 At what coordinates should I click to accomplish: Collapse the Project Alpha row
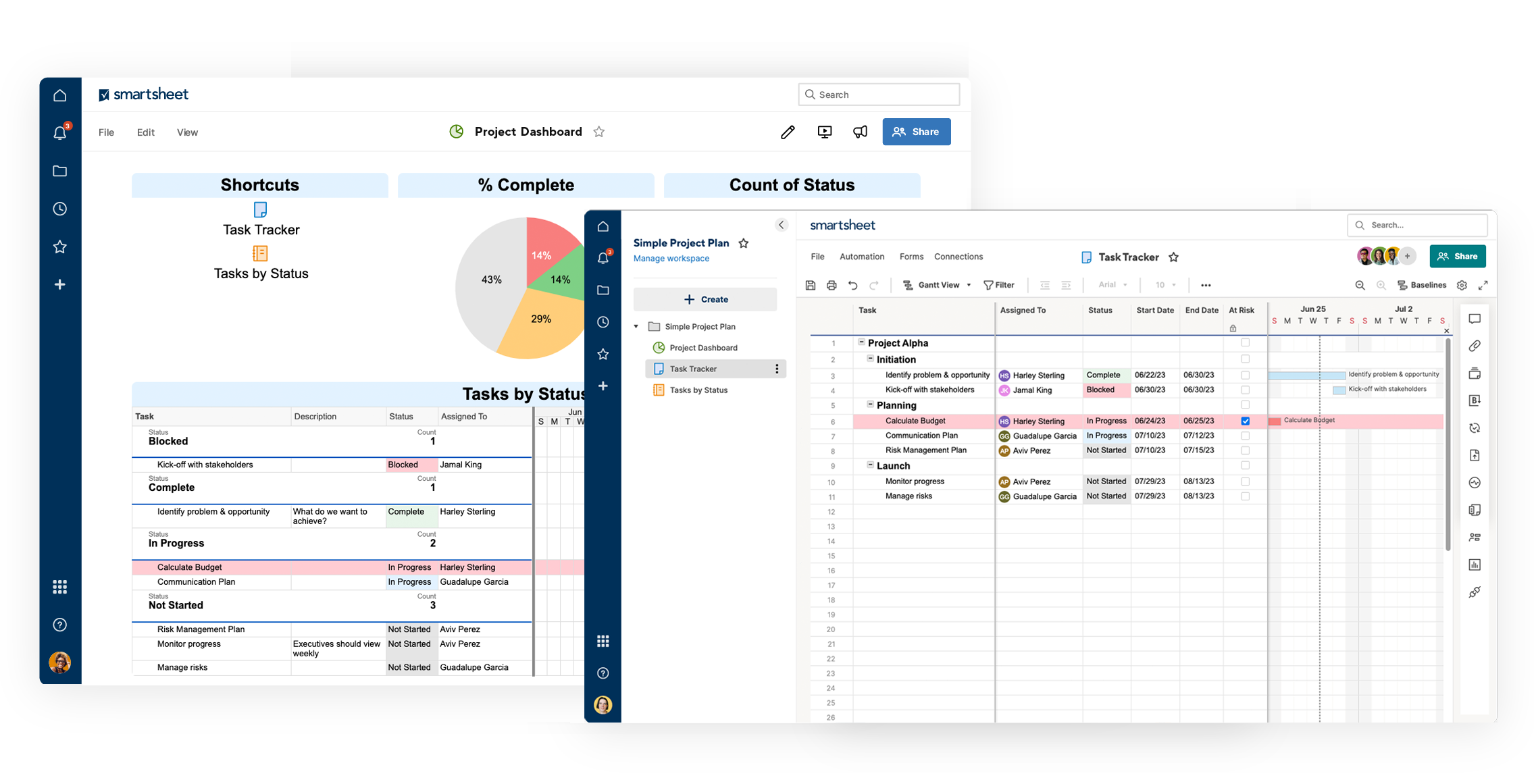[861, 342]
